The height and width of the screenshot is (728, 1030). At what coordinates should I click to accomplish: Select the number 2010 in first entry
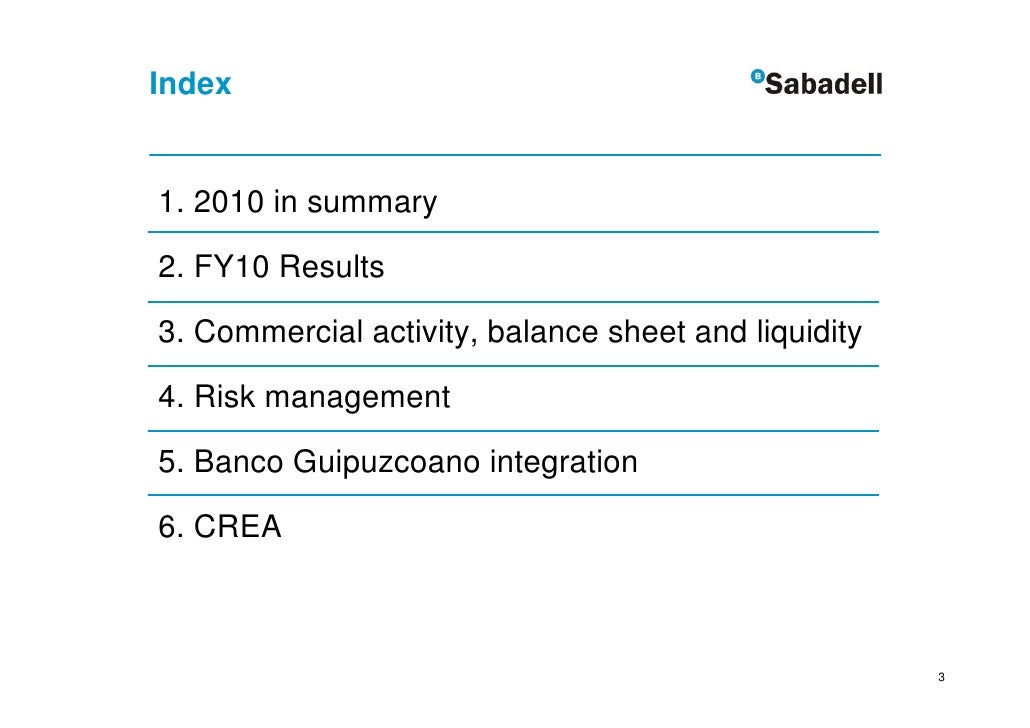[229, 202]
